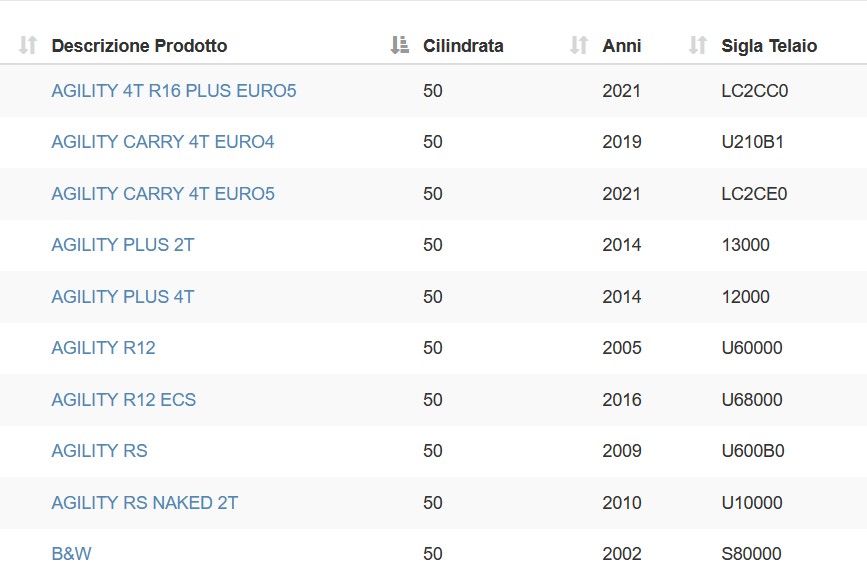Click the year 2005 cell for AGILITY R12
The image size is (867, 586).
point(622,348)
